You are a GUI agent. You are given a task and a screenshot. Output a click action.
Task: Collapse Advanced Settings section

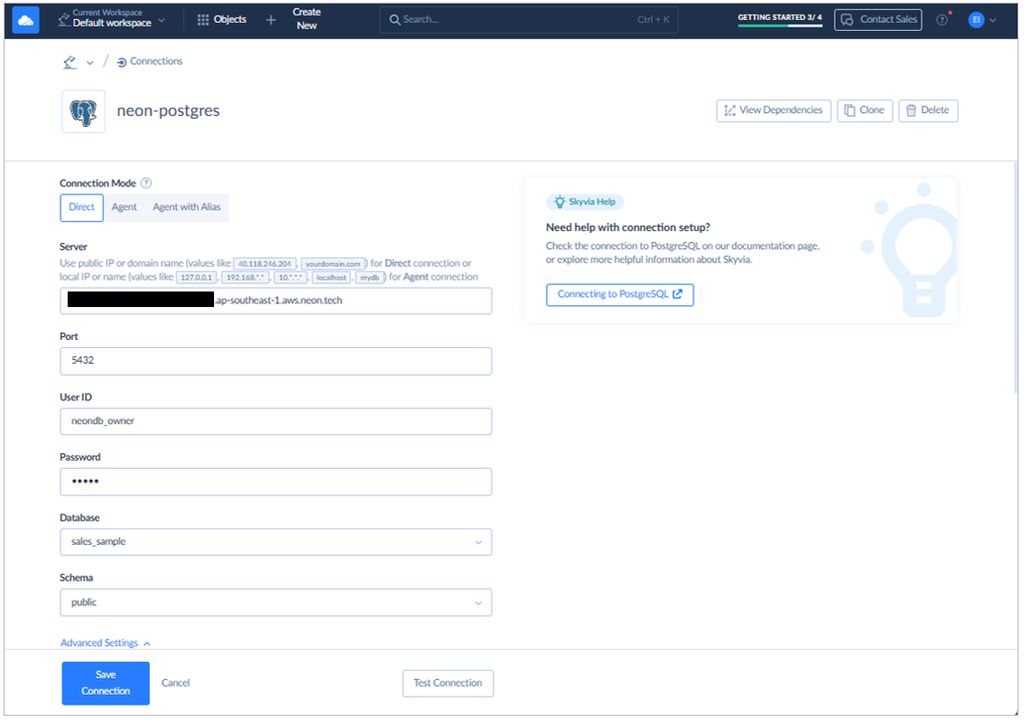[105, 643]
